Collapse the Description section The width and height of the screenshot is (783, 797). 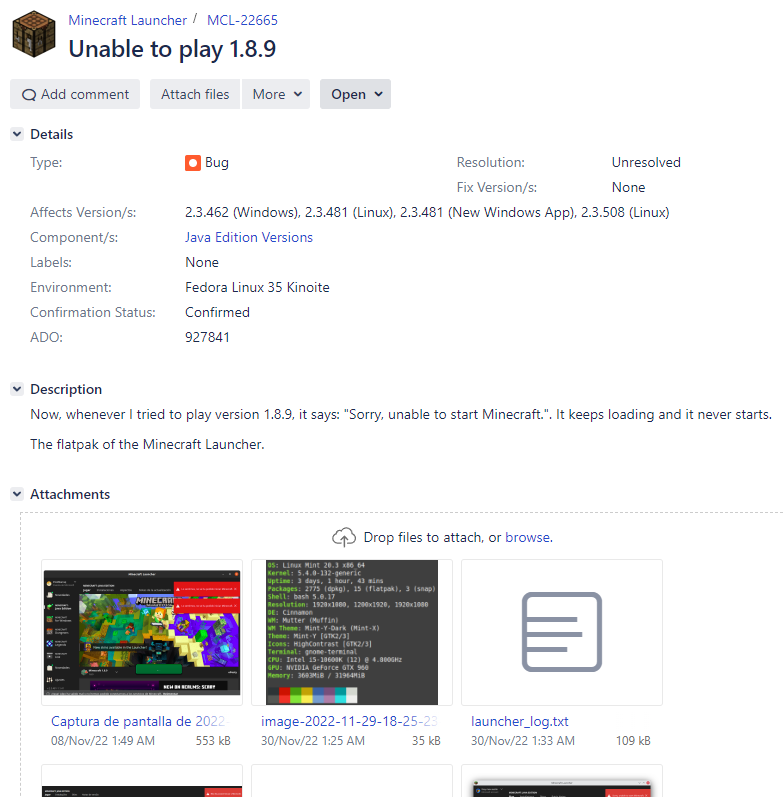pyautogui.click(x=17, y=389)
